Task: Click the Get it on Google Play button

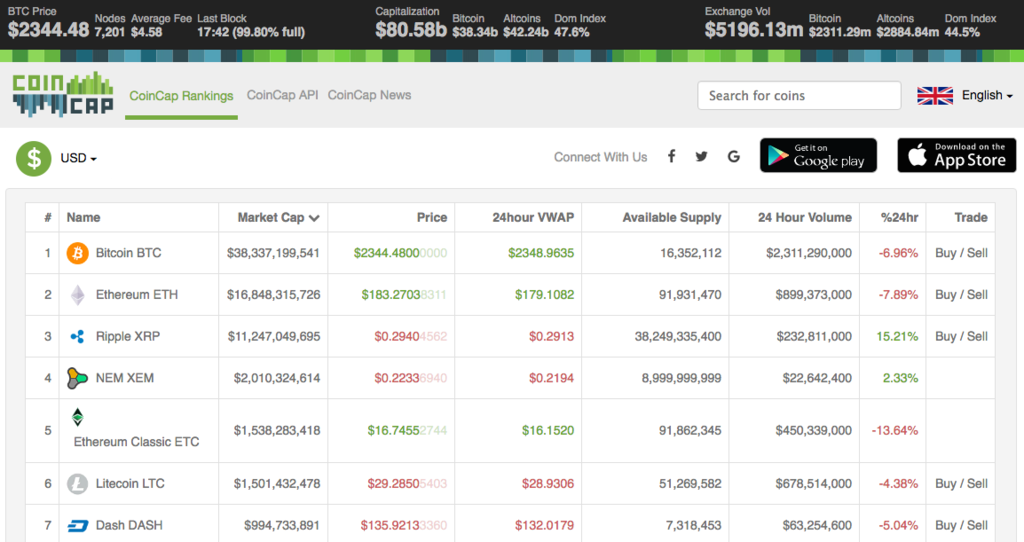Action: [818, 155]
